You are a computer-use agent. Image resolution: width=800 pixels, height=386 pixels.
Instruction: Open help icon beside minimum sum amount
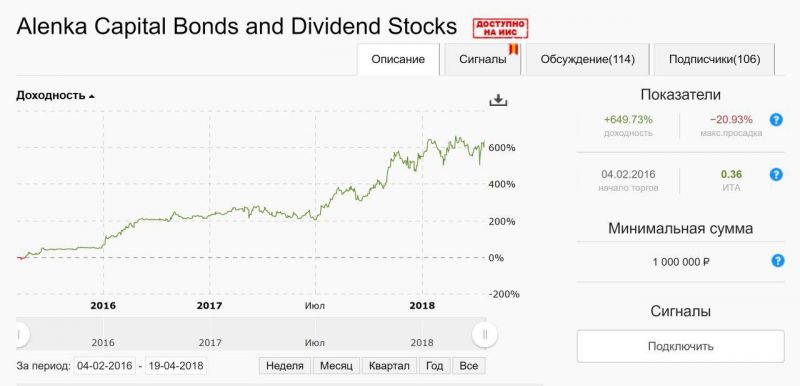tap(777, 261)
